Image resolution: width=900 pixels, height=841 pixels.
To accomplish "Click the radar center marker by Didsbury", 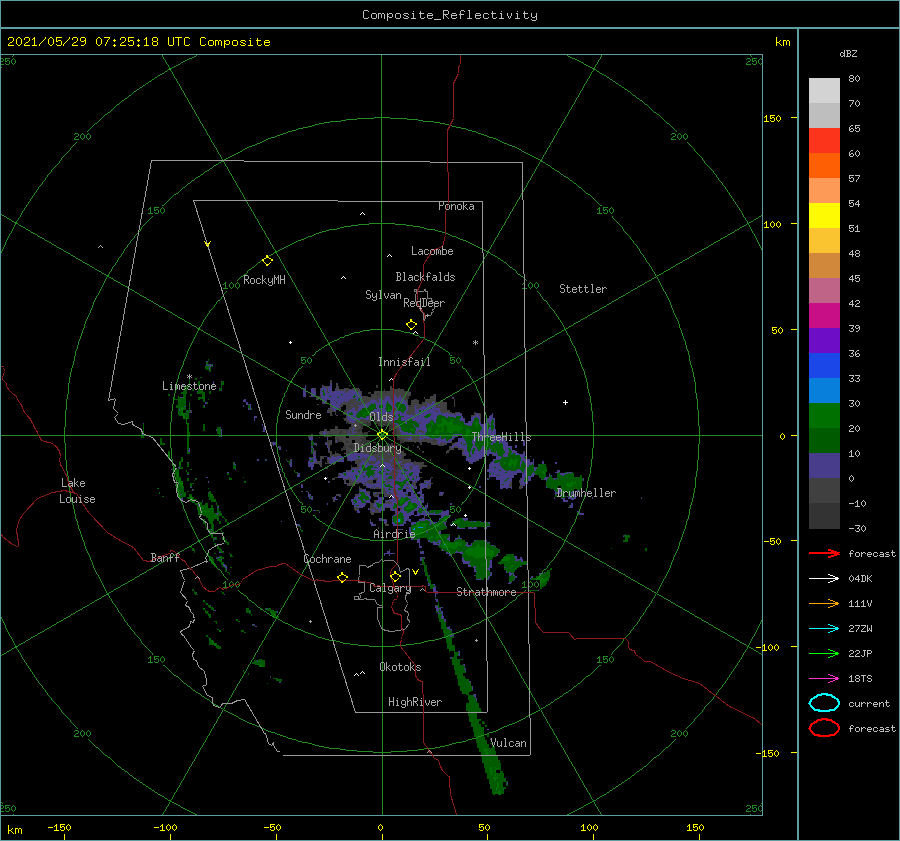I will pos(382,435).
